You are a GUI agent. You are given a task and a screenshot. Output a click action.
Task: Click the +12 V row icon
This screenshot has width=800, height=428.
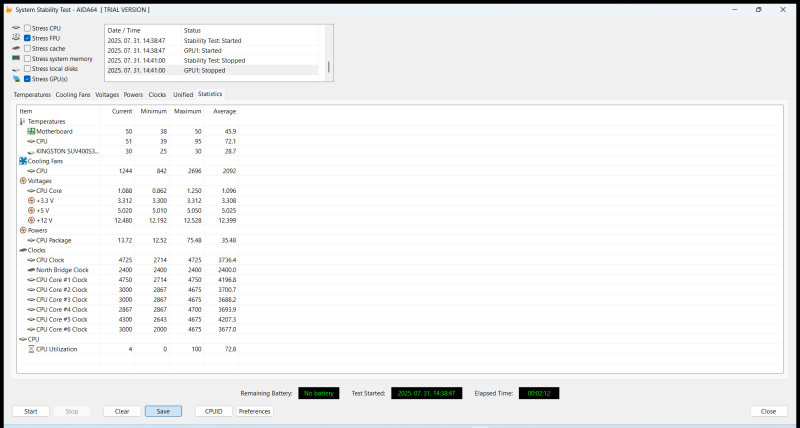tap(31, 221)
